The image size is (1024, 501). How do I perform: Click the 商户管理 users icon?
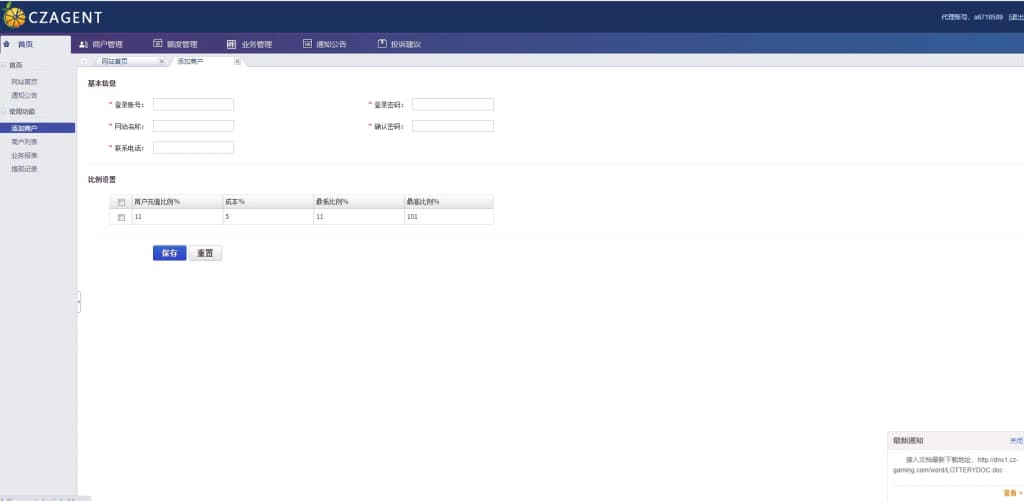pos(84,44)
